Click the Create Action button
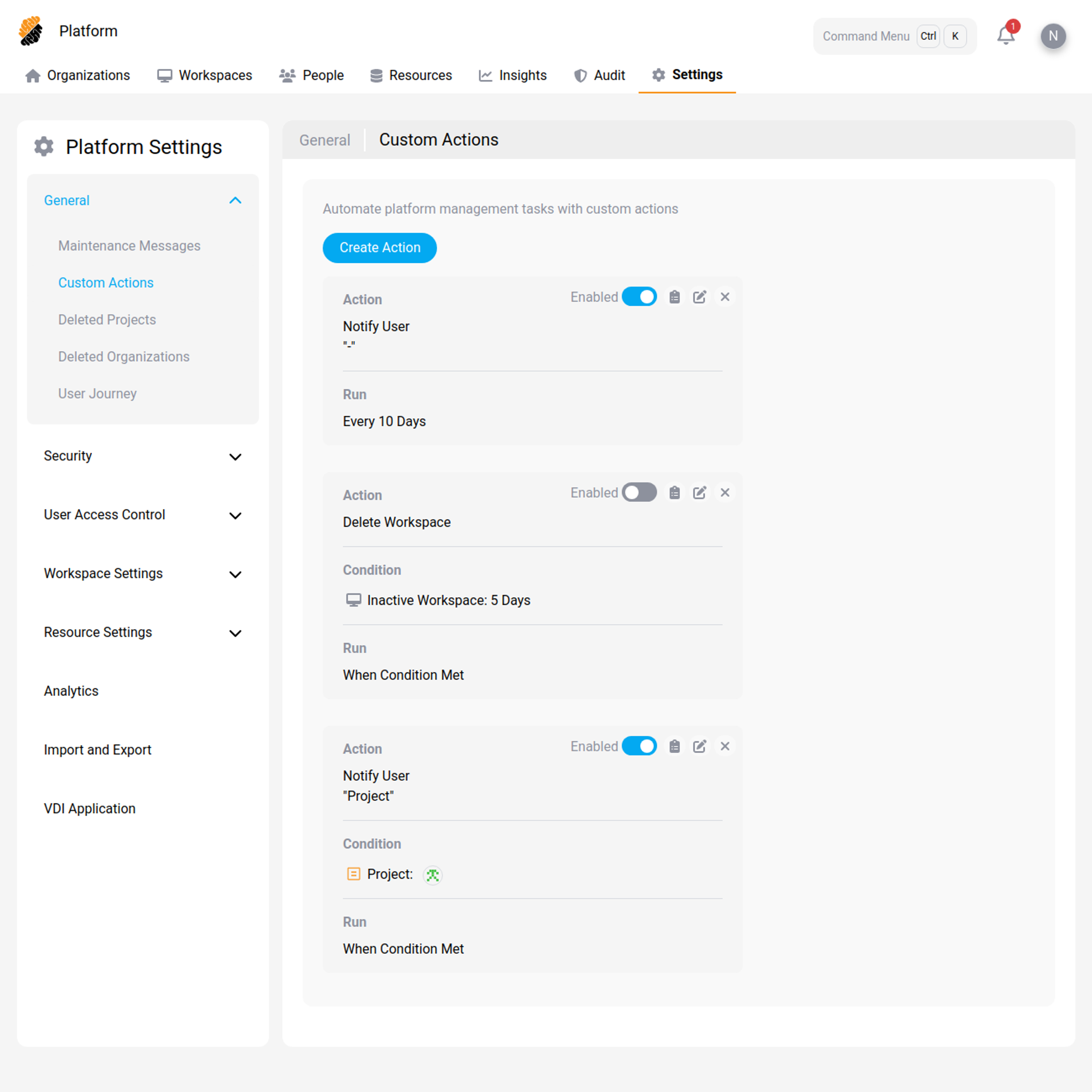The width and height of the screenshot is (1092, 1092). point(379,247)
